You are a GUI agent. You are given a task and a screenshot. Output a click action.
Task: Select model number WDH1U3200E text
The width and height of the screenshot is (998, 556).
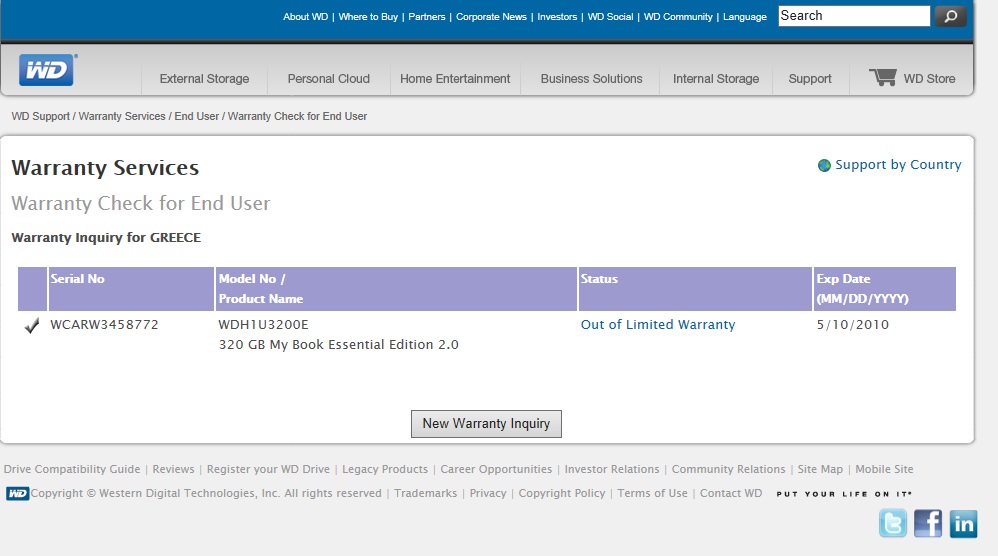pyautogui.click(x=264, y=325)
